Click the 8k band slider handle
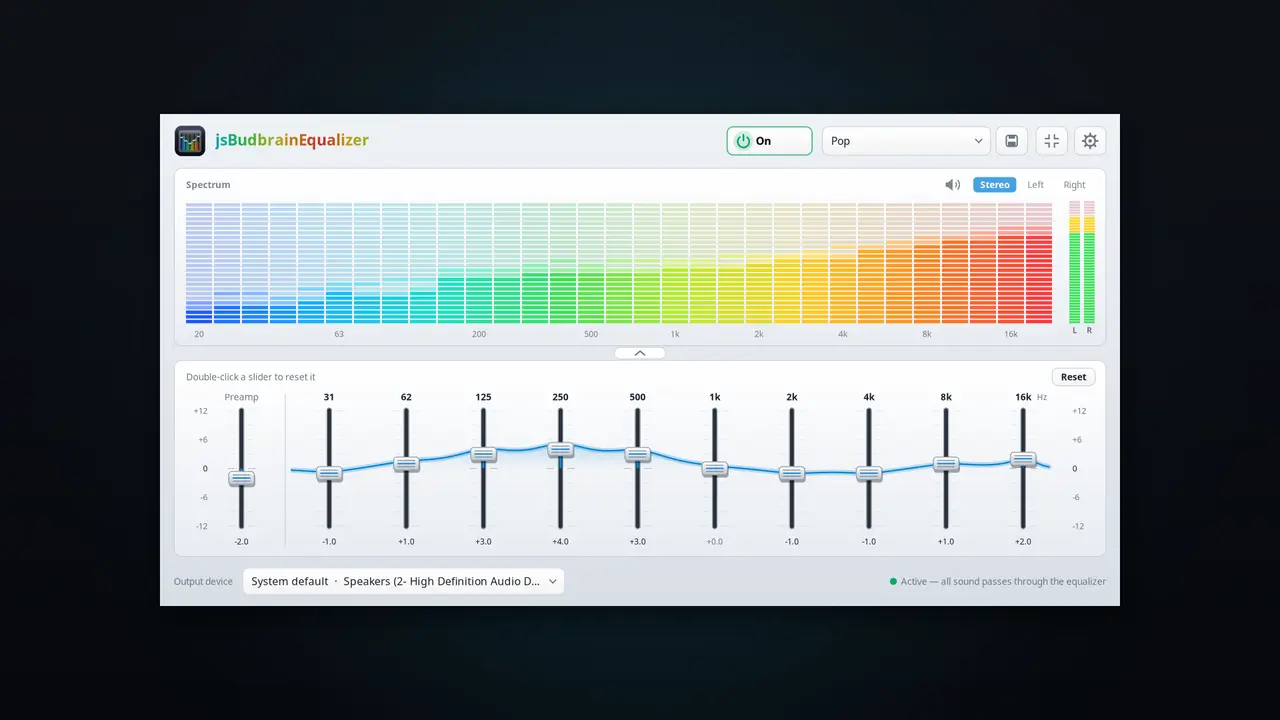 (x=946, y=464)
